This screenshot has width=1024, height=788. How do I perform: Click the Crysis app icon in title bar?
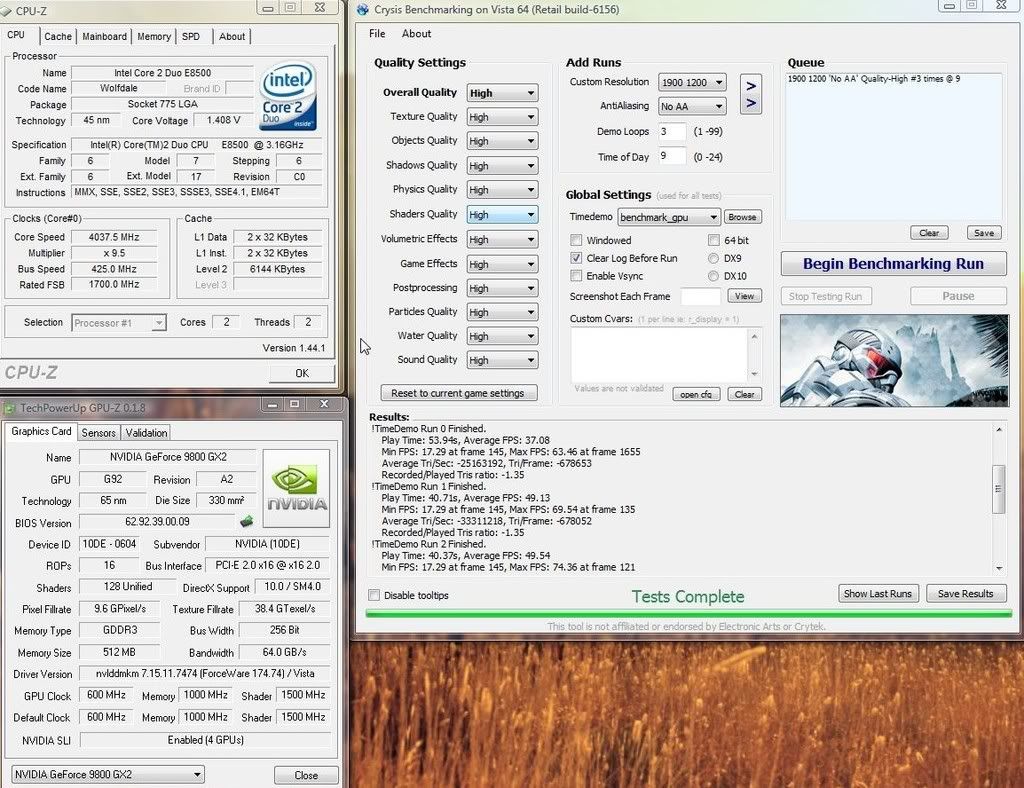click(362, 9)
